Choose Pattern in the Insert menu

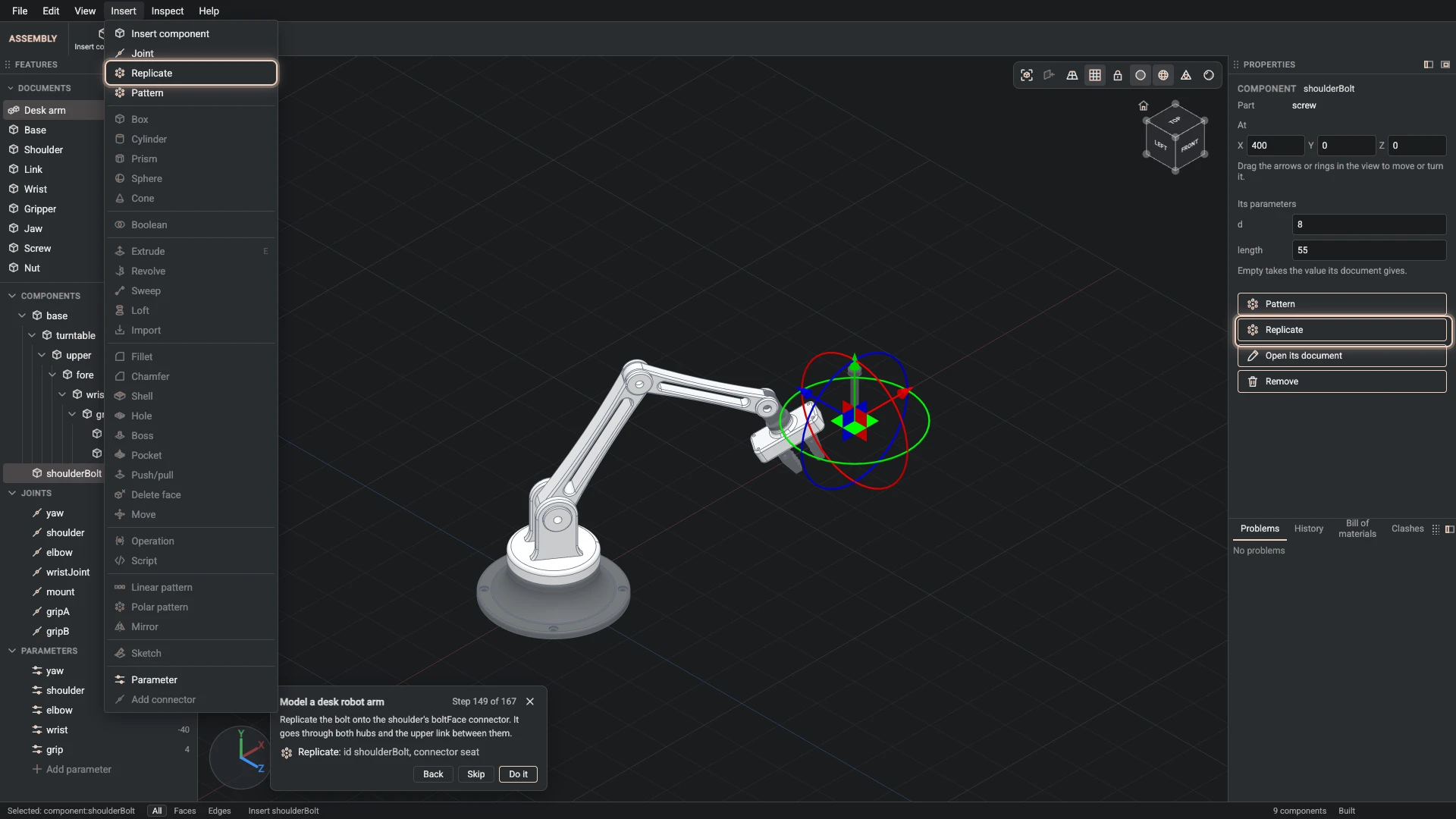(x=191, y=93)
